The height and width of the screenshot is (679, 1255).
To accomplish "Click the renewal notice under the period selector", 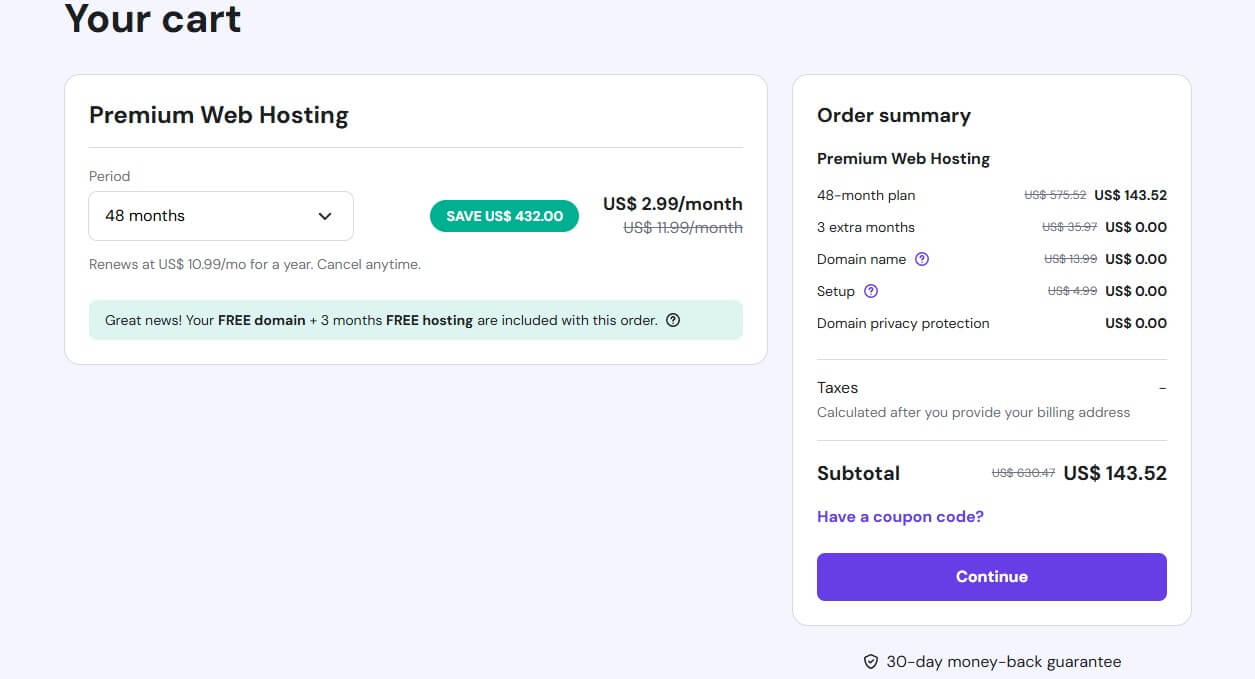I will click(x=255, y=264).
